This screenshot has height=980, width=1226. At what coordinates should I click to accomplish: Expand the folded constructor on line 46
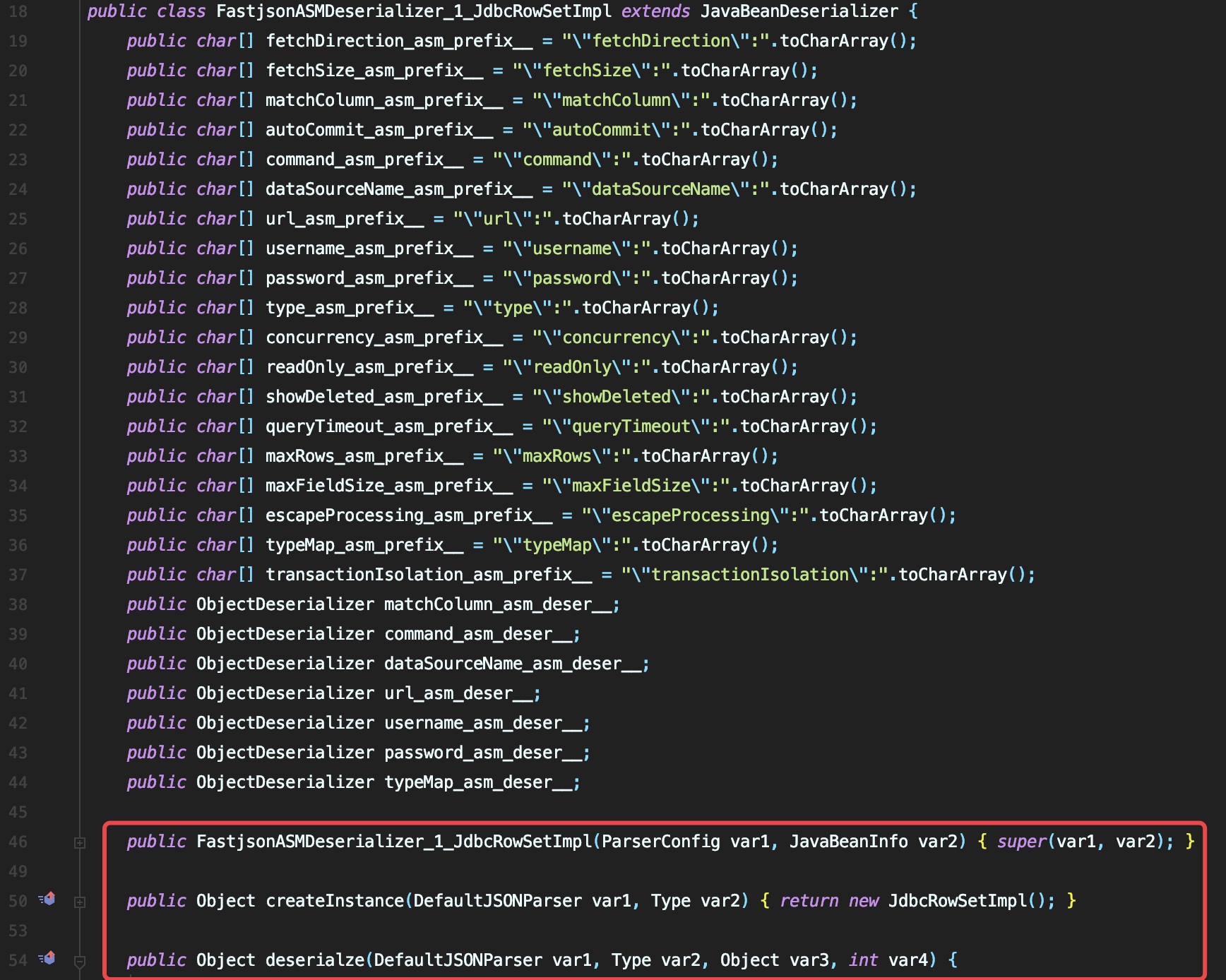point(80,842)
